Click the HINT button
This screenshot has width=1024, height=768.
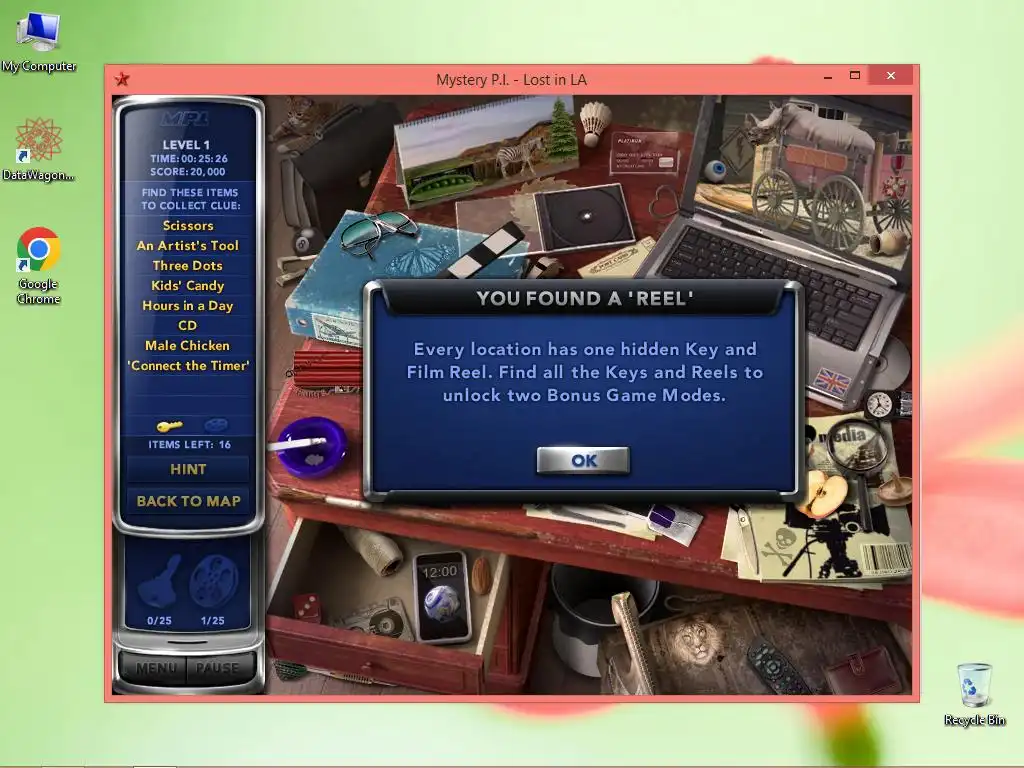tap(188, 469)
